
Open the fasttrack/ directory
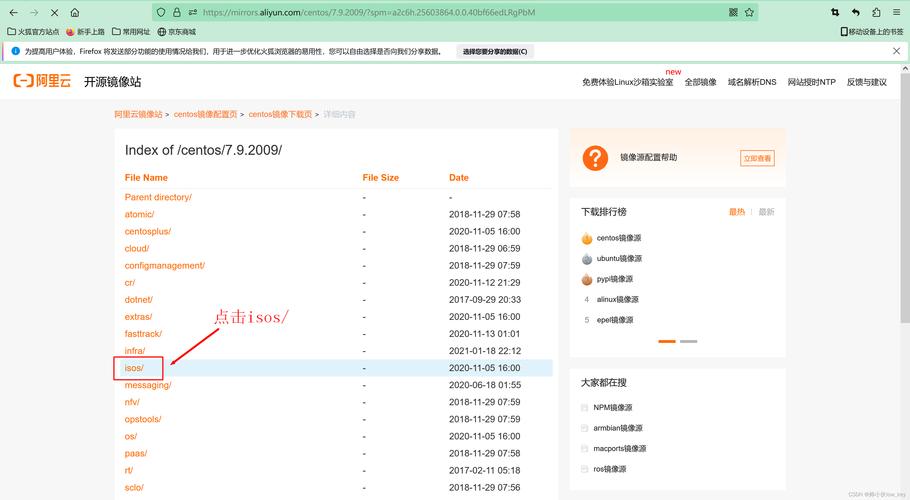point(143,334)
